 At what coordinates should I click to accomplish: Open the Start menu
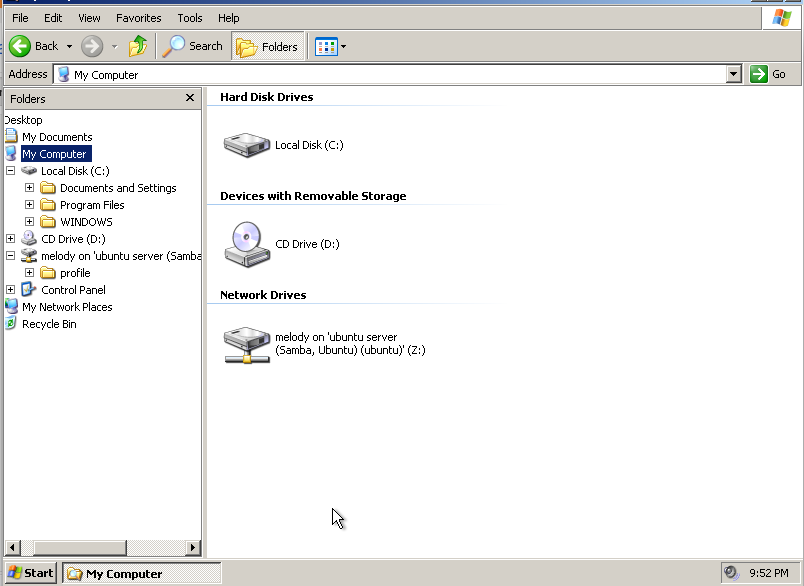click(30, 573)
